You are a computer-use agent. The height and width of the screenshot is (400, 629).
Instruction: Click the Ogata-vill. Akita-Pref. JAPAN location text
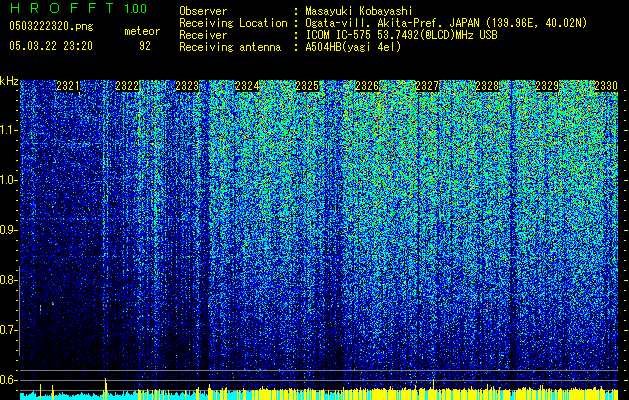coord(446,23)
